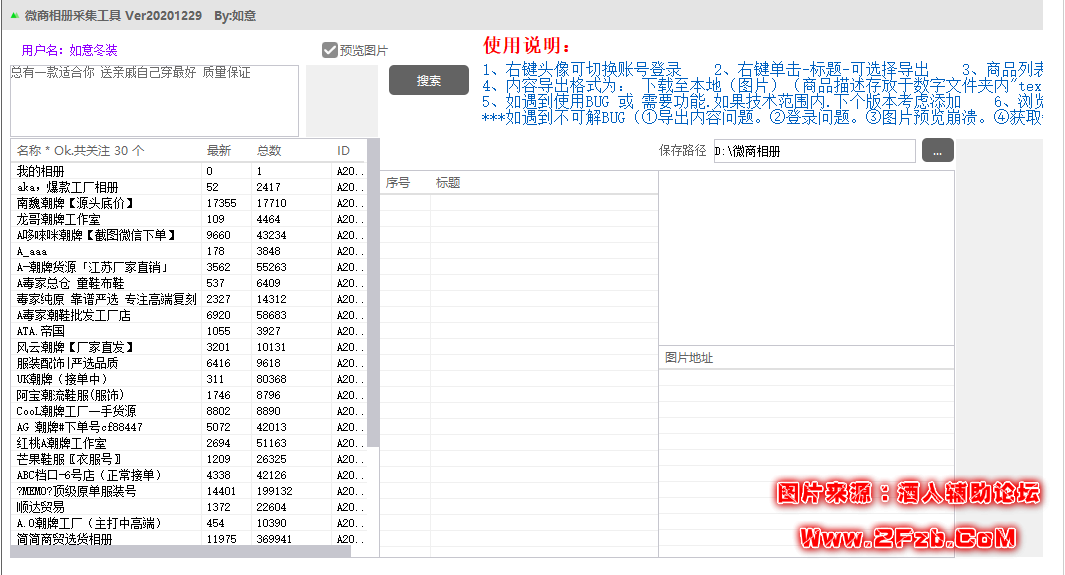This screenshot has width=1065, height=575.
Task: Select 风云潮牌【厂家直发】 row
Action: (x=75, y=347)
